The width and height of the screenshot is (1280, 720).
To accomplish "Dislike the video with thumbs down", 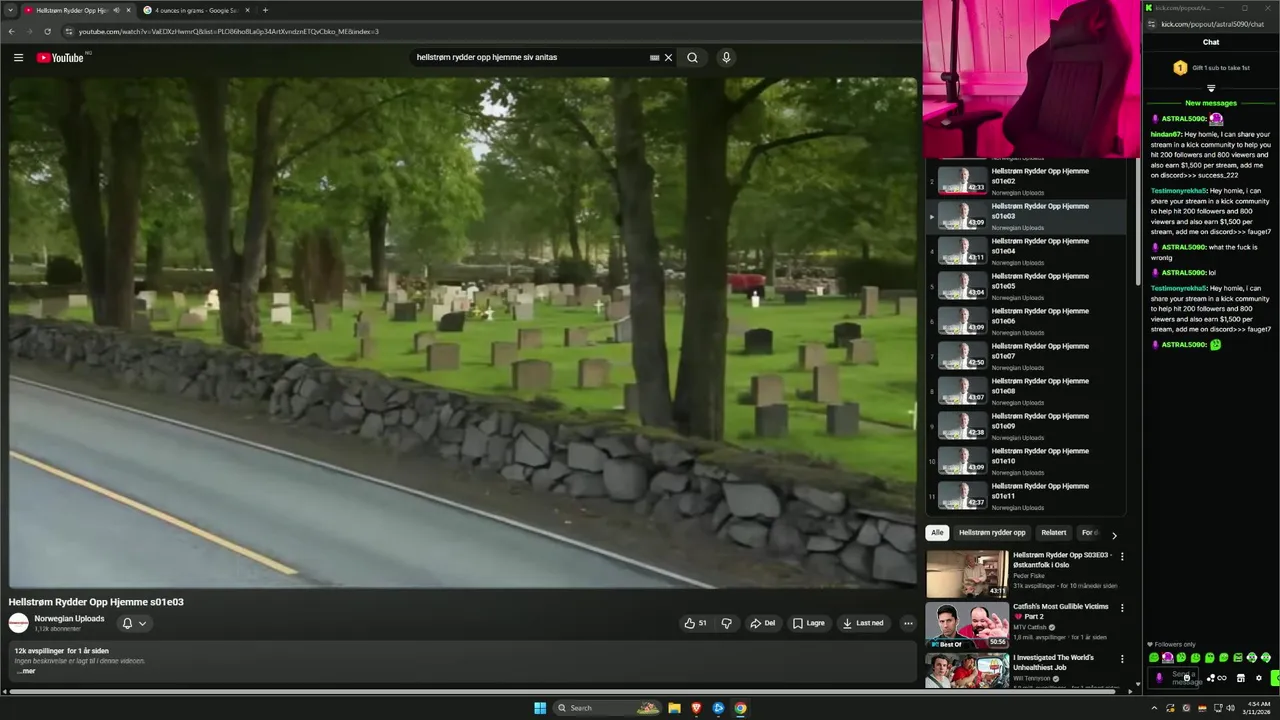I will [x=727, y=623].
